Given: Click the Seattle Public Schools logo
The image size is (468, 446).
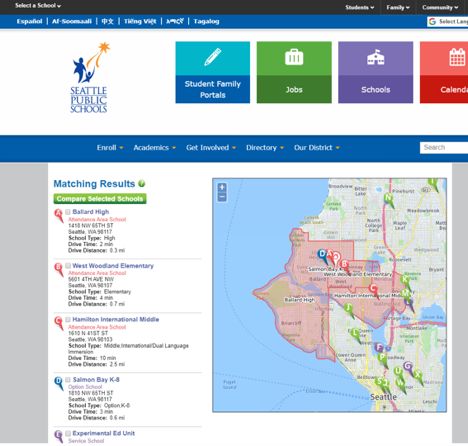Looking at the screenshot, I should pos(90,77).
